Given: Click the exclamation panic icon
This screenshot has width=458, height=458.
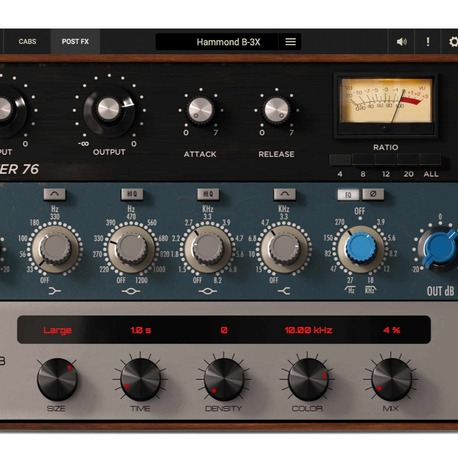Looking at the screenshot, I should pyautogui.click(x=428, y=42).
